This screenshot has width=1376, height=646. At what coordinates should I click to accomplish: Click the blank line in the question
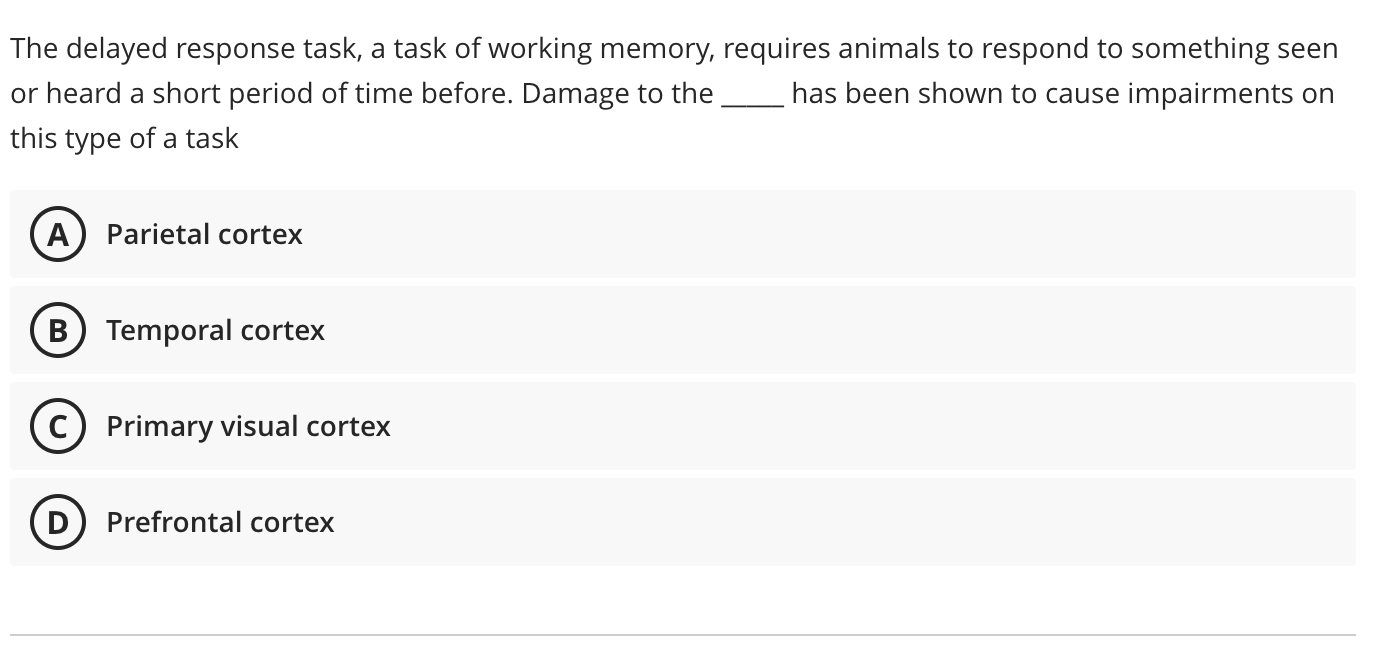click(751, 96)
